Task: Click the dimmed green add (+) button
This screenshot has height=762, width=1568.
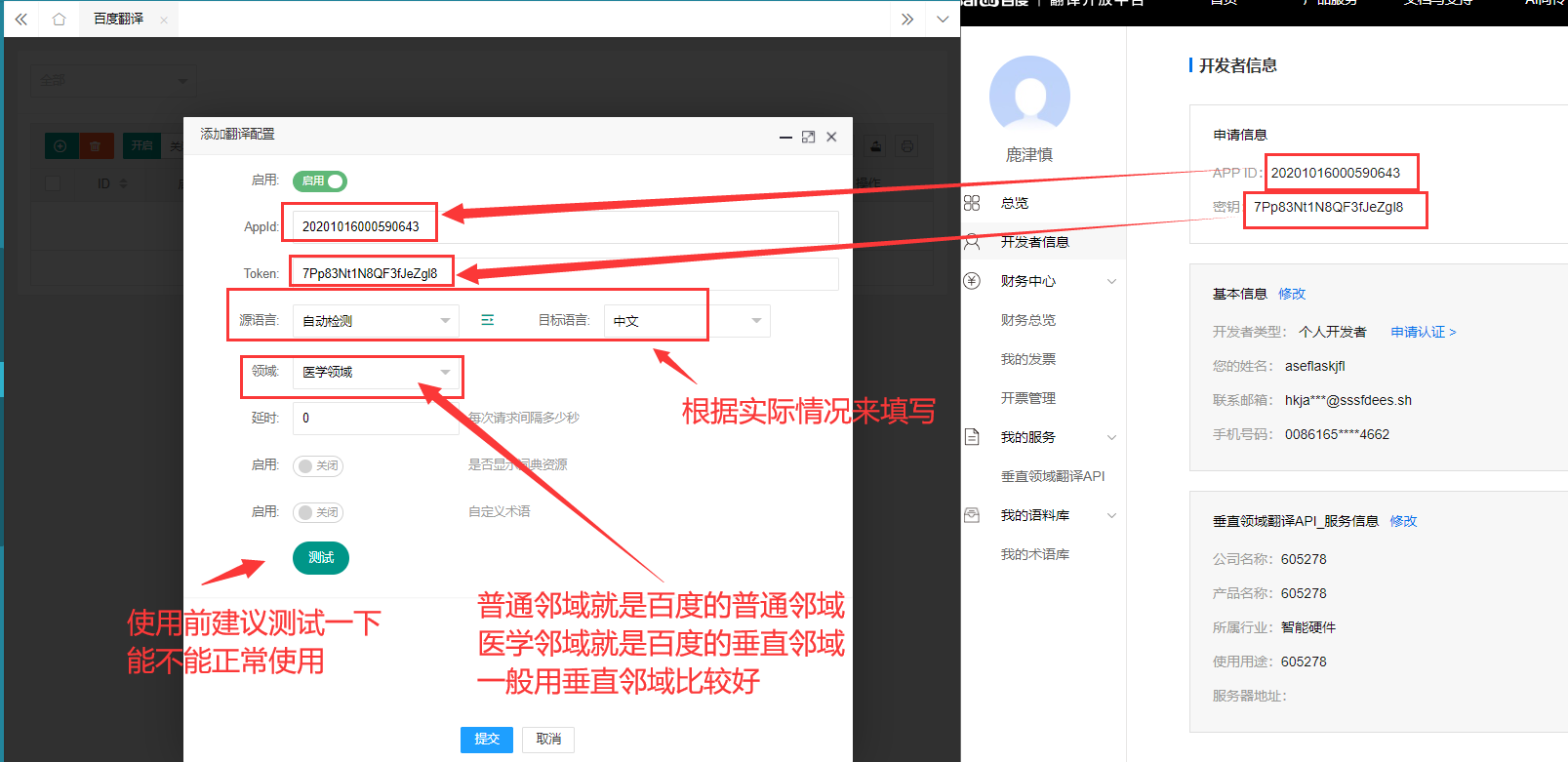Action: tap(60, 146)
